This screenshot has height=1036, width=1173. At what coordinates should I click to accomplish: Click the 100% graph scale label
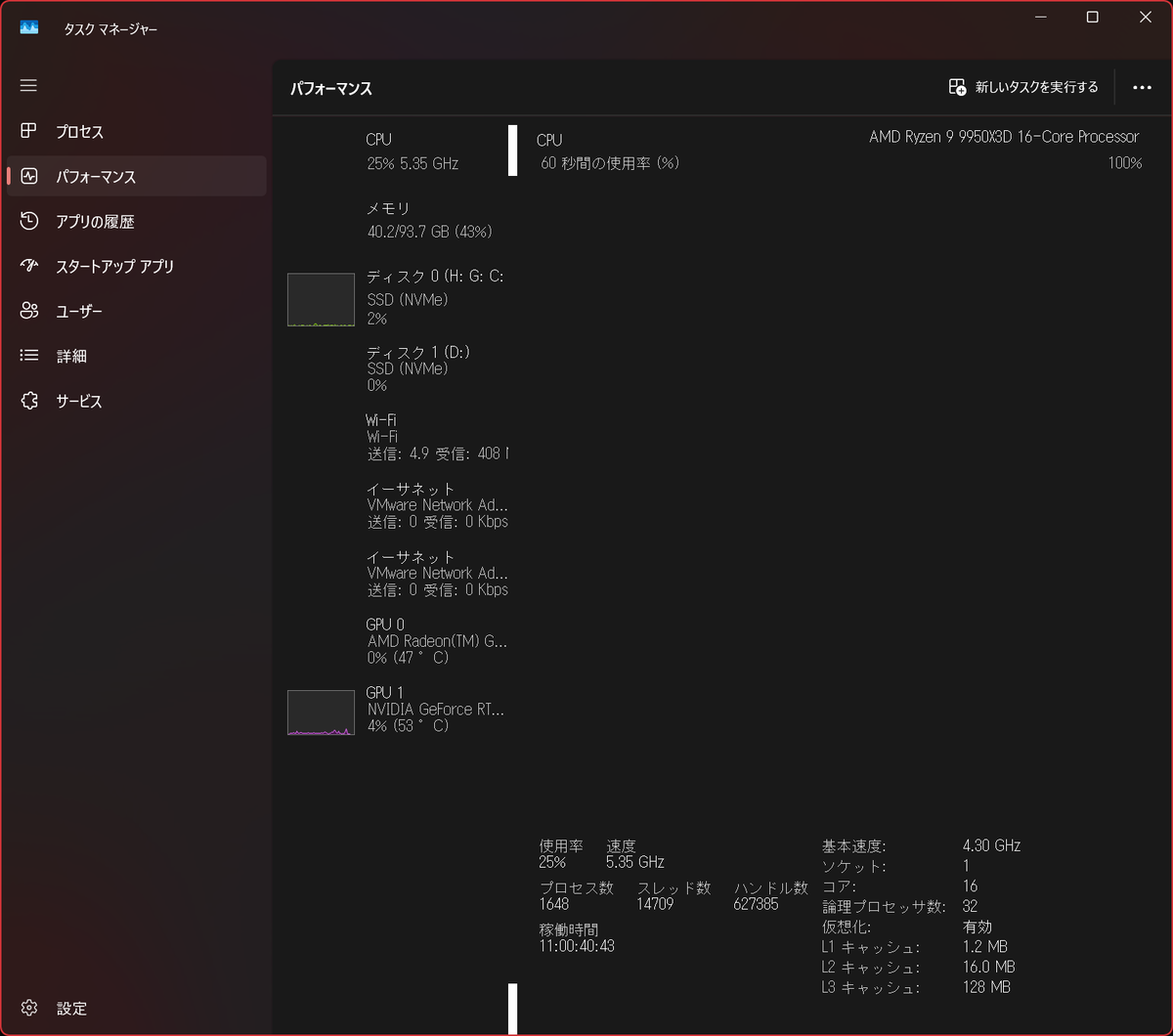point(1124,163)
